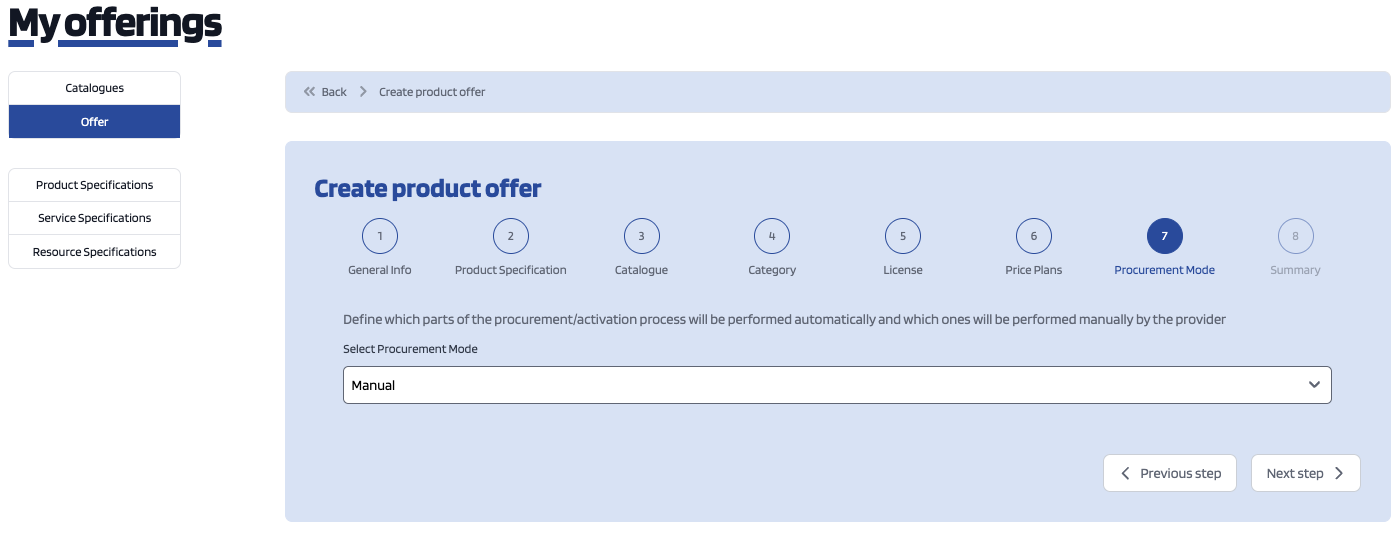Click the breadcrumb chevron separator icon

pos(363,92)
